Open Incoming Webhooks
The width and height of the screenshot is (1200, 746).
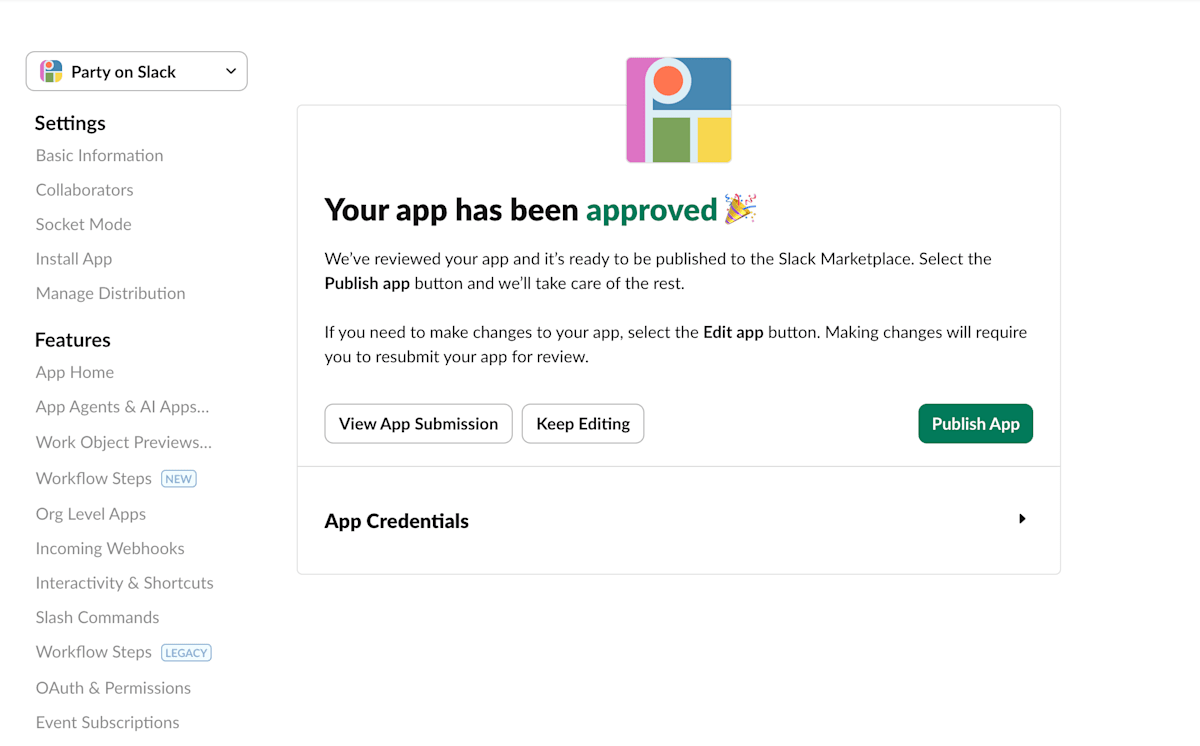pyautogui.click(x=110, y=548)
